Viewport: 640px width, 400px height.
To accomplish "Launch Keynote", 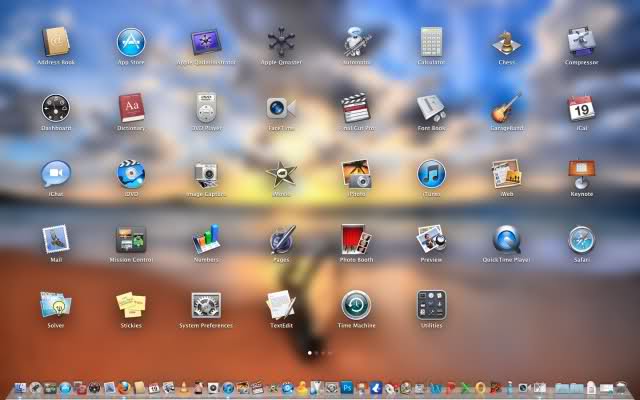I will point(581,174).
